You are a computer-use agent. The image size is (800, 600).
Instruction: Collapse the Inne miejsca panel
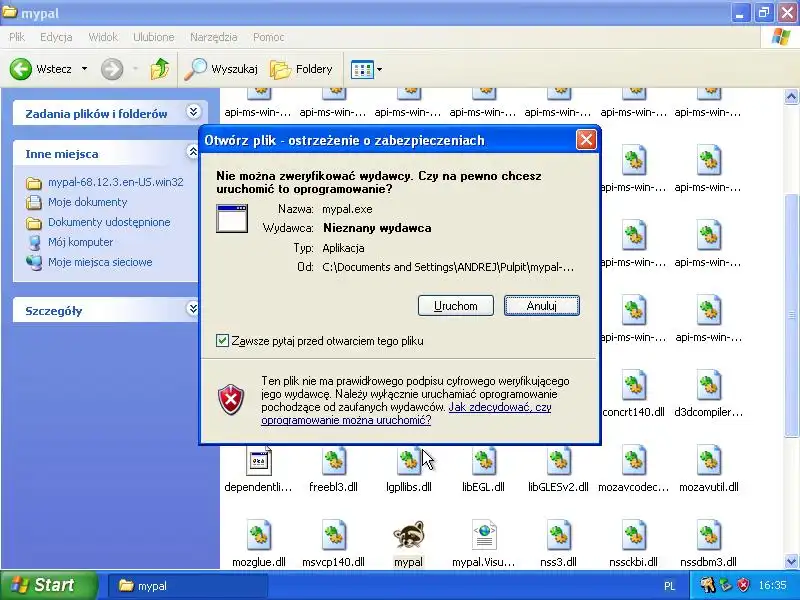pyautogui.click(x=193, y=152)
